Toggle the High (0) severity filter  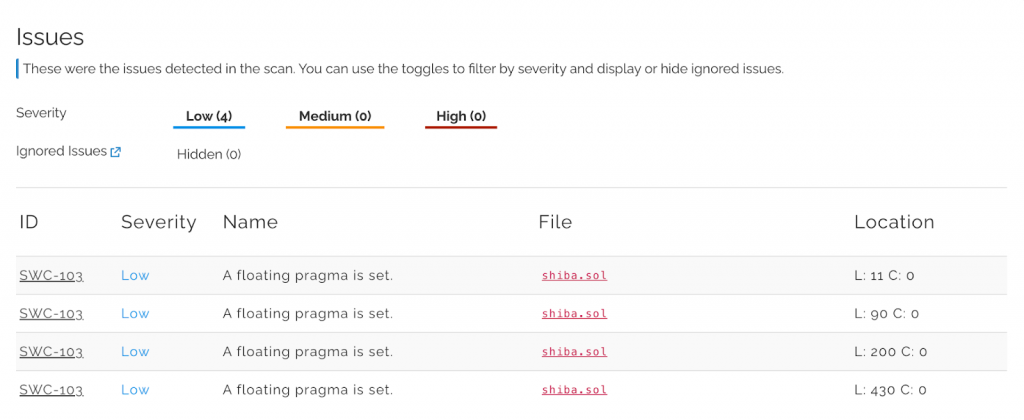point(461,117)
